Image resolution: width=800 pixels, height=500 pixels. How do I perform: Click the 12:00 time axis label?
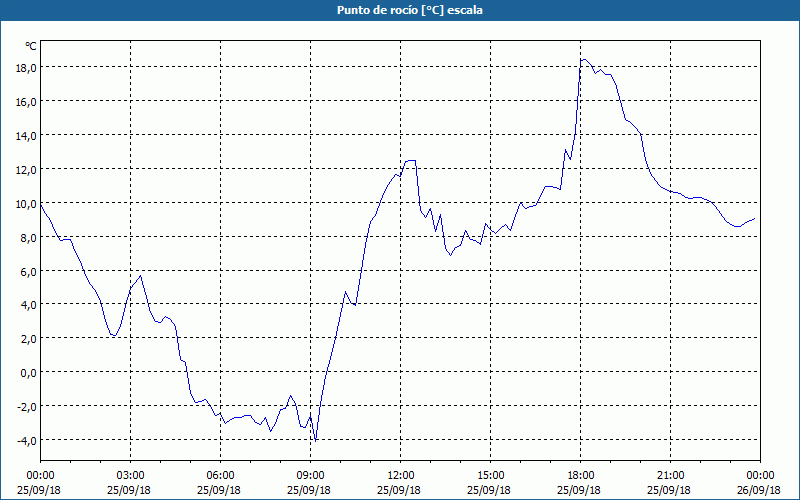click(401, 476)
